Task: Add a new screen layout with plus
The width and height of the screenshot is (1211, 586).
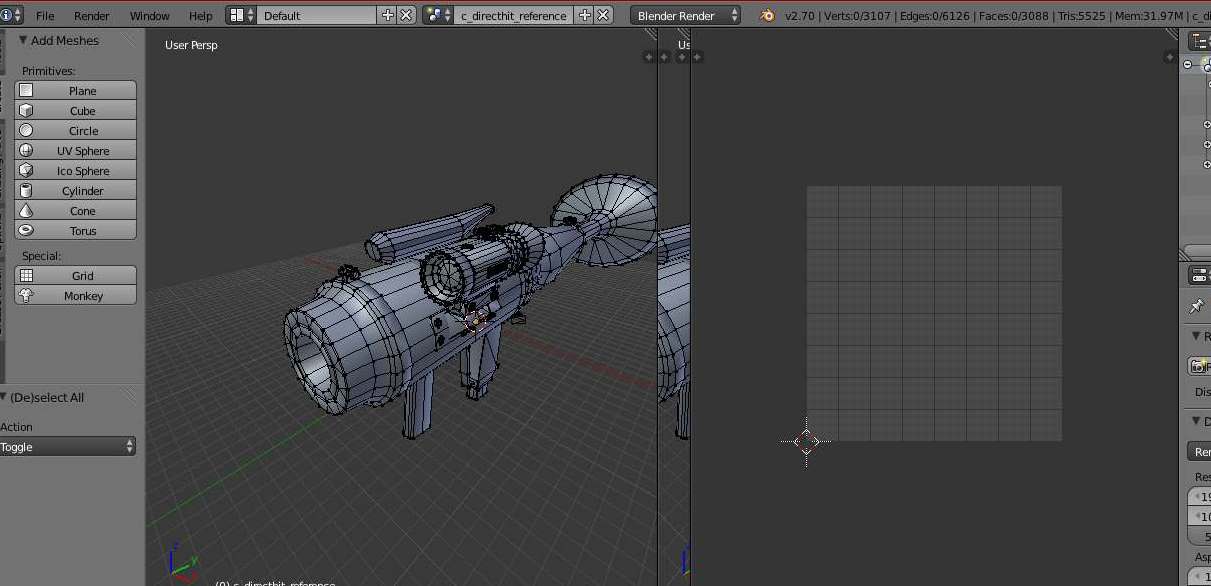Action: coord(388,15)
